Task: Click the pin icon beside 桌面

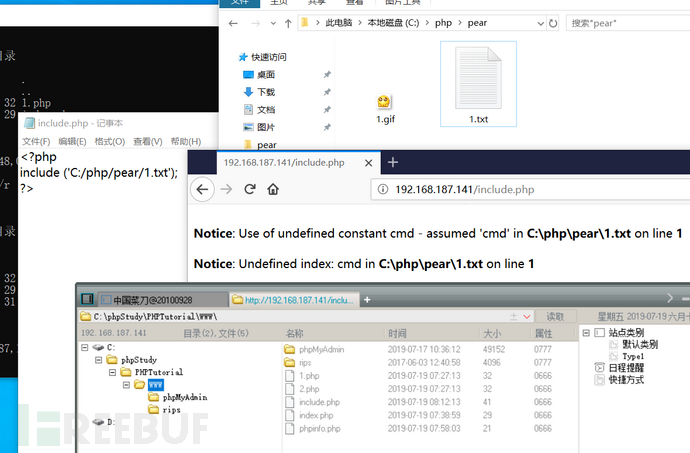Action: pos(327,74)
